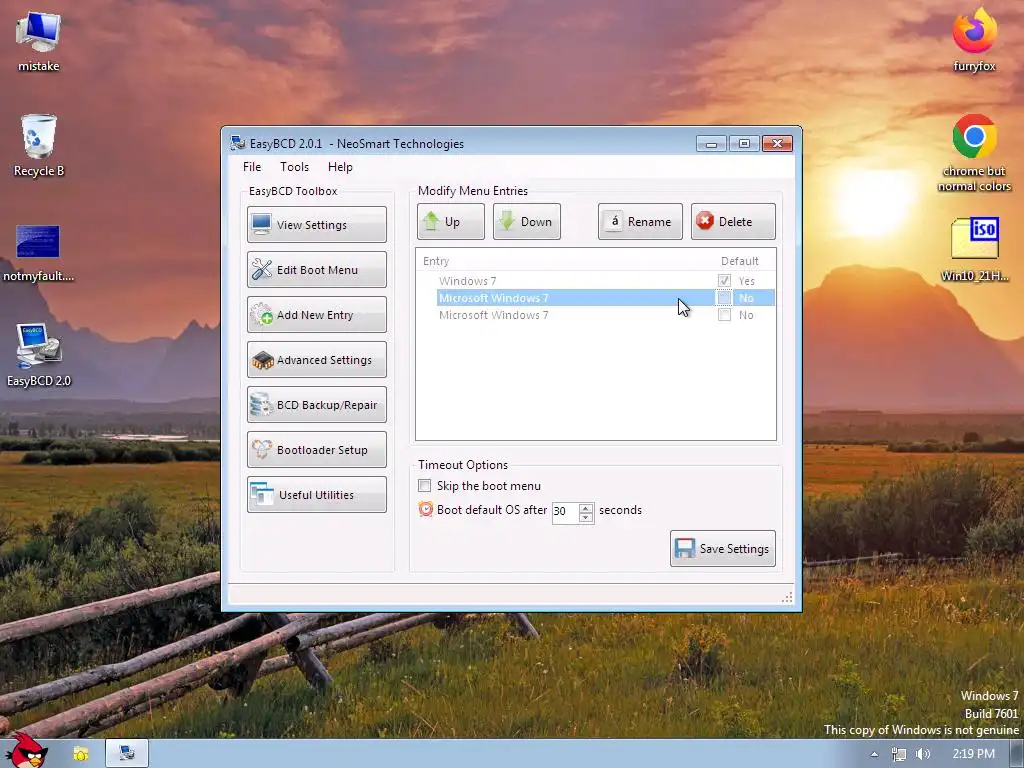The height and width of the screenshot is (768, 1024).
Task: Move the selected entry Up
Action: (x=451, y=221)
